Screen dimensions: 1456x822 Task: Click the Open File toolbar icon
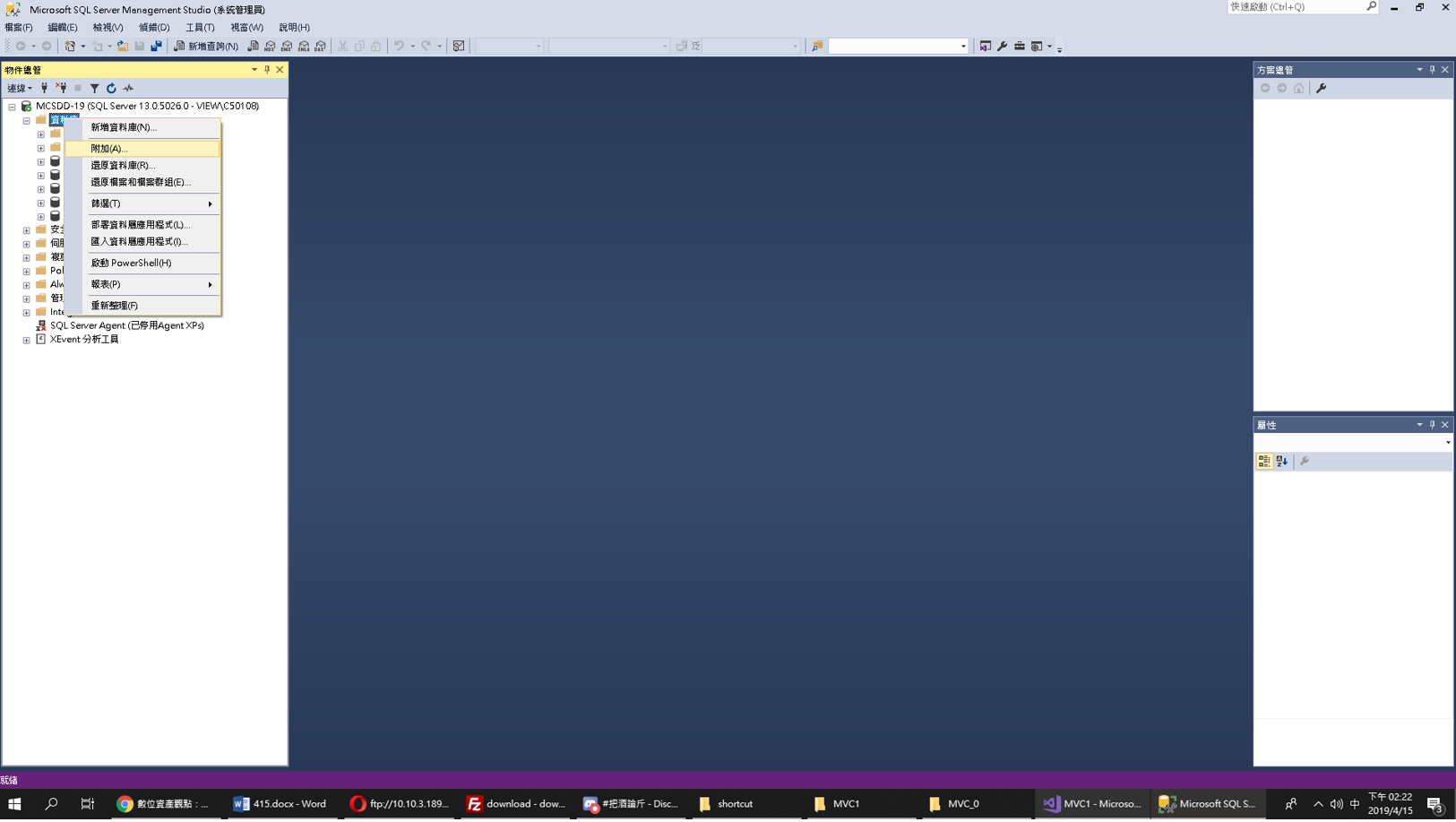123,46
